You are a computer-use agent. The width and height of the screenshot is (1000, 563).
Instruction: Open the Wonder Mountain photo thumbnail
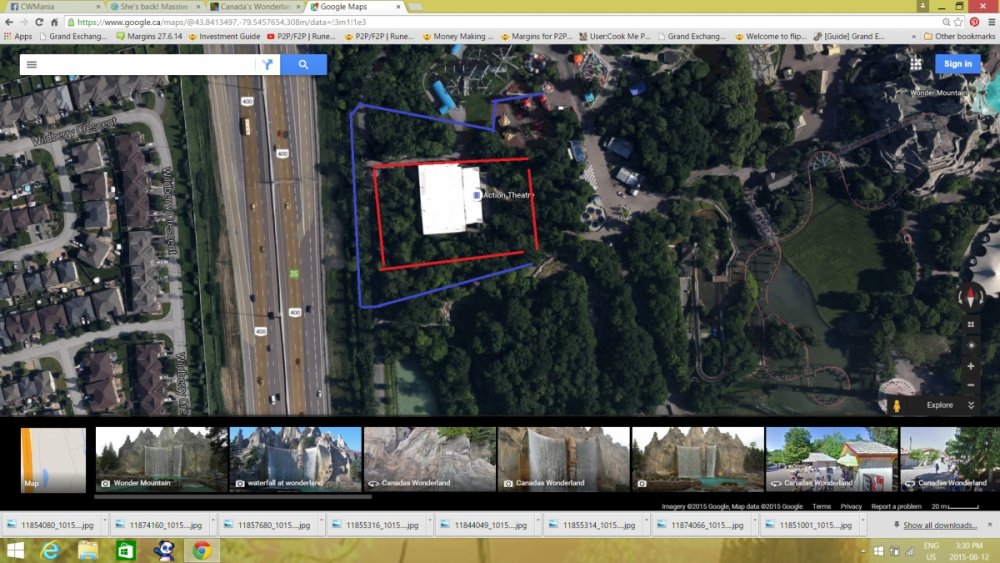[x=161, y=458]
